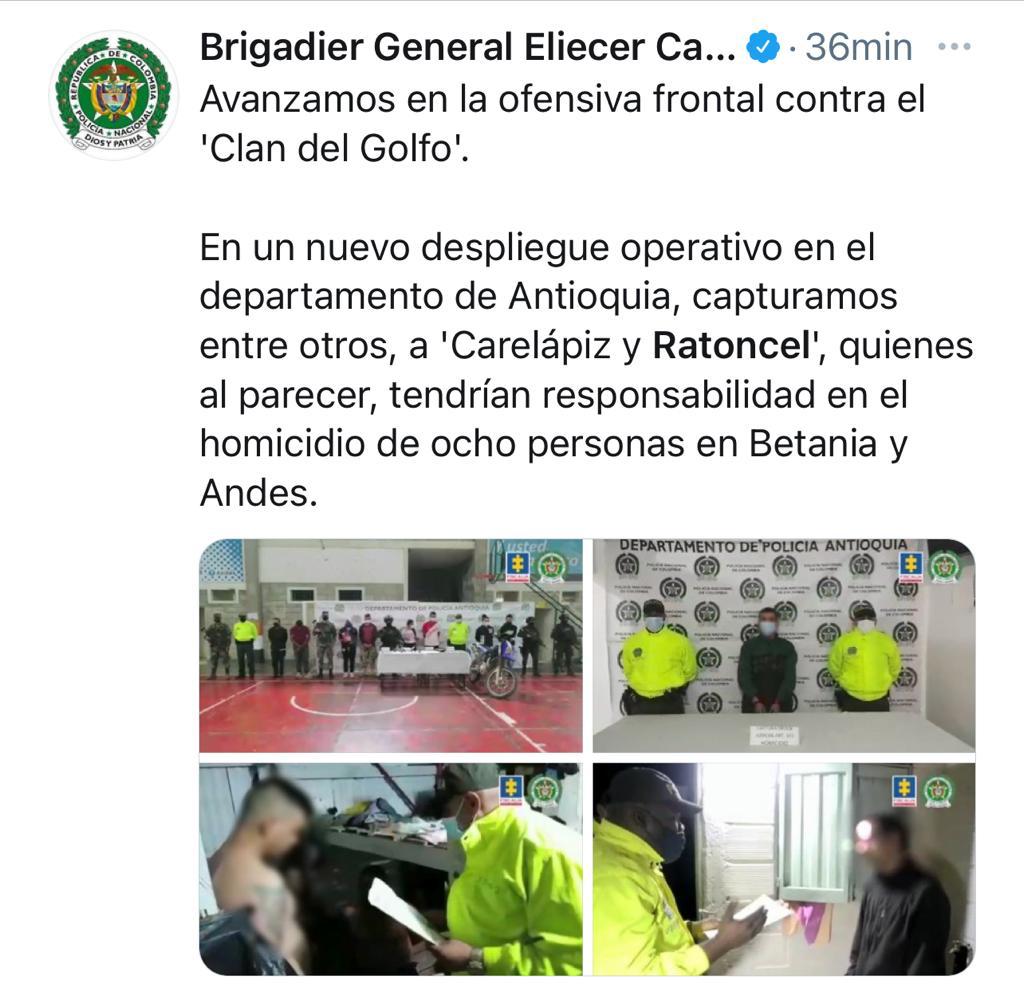Click the bold word Ratoncel

(731, 346)
